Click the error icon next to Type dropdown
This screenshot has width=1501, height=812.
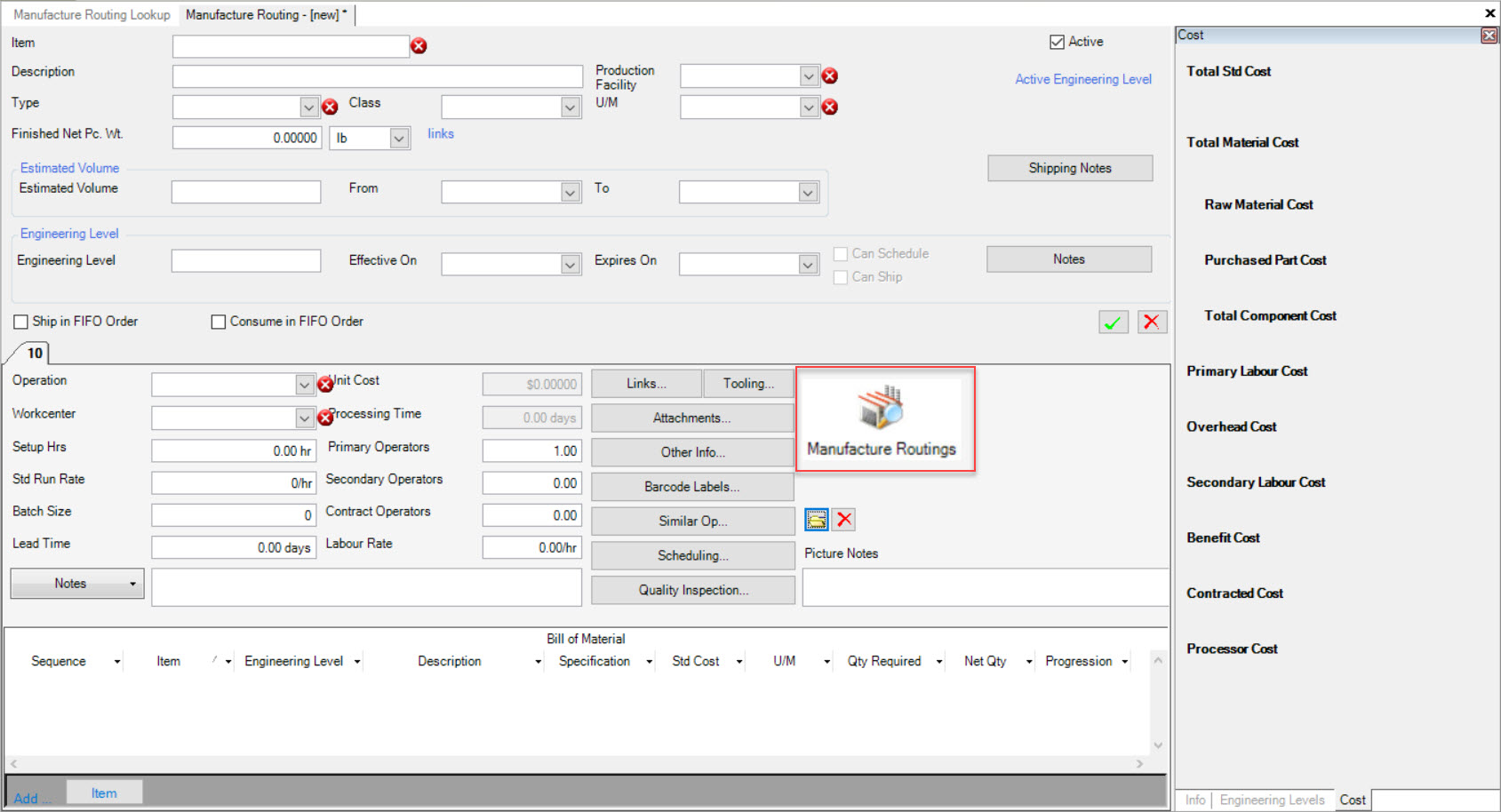pyautogui.click(x=330, y=107)
